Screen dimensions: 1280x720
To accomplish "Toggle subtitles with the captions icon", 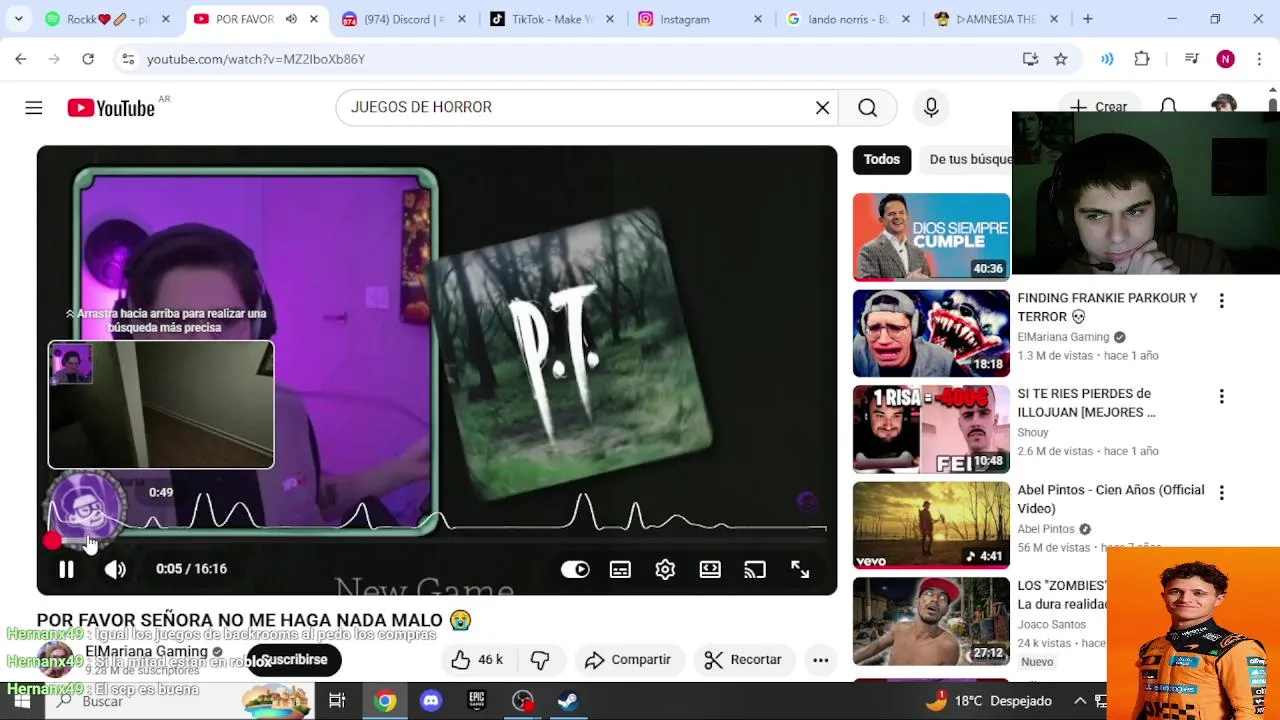I will coord(620,569).
